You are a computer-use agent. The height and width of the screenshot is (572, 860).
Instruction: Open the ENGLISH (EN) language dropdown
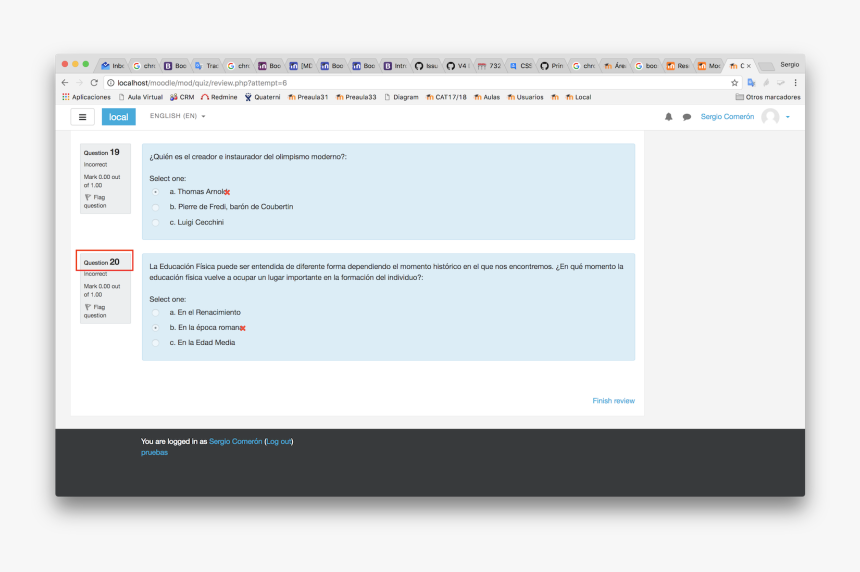(x=177, y=116)
